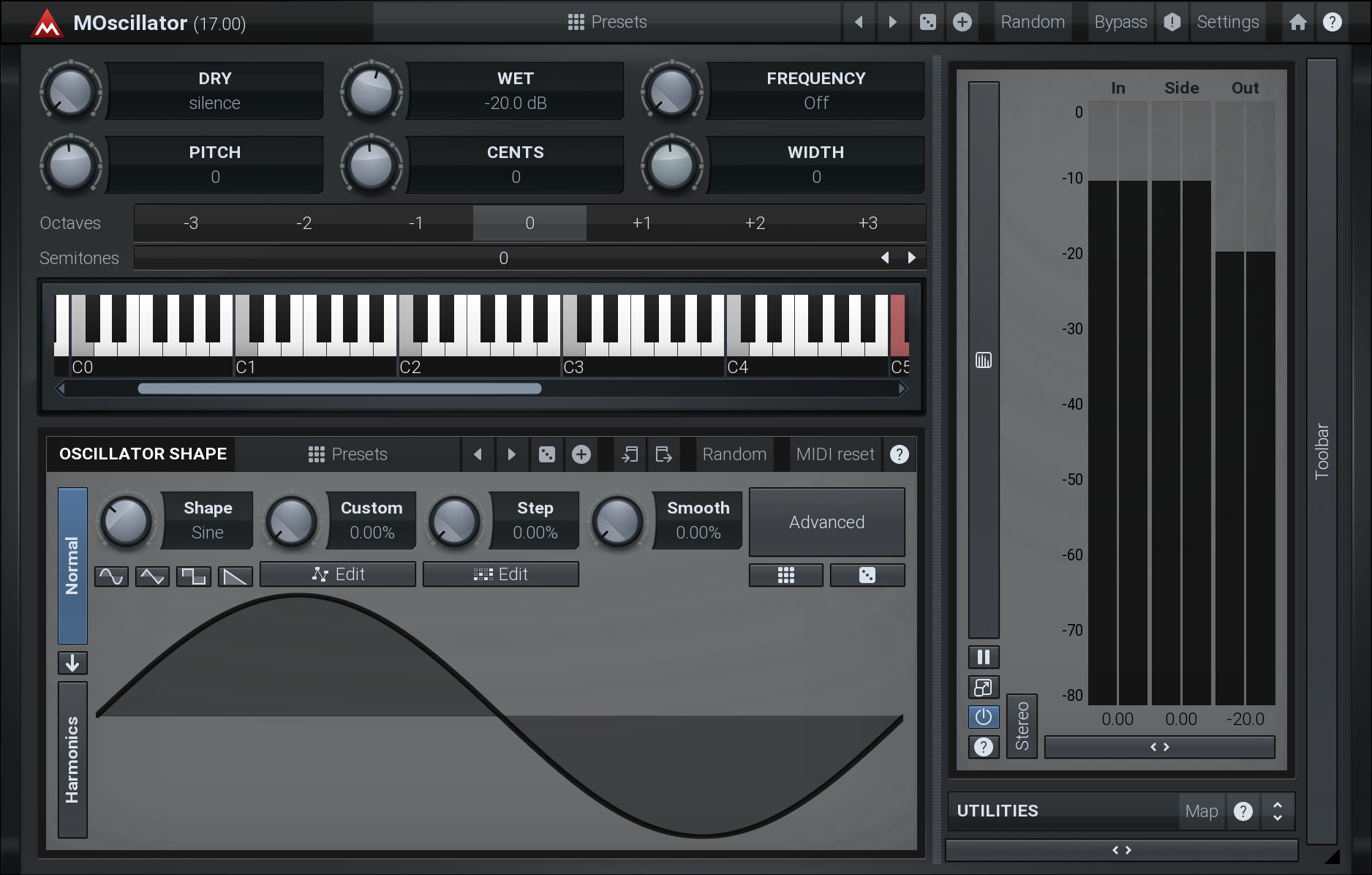Click the Advanced button

(826, 522)
